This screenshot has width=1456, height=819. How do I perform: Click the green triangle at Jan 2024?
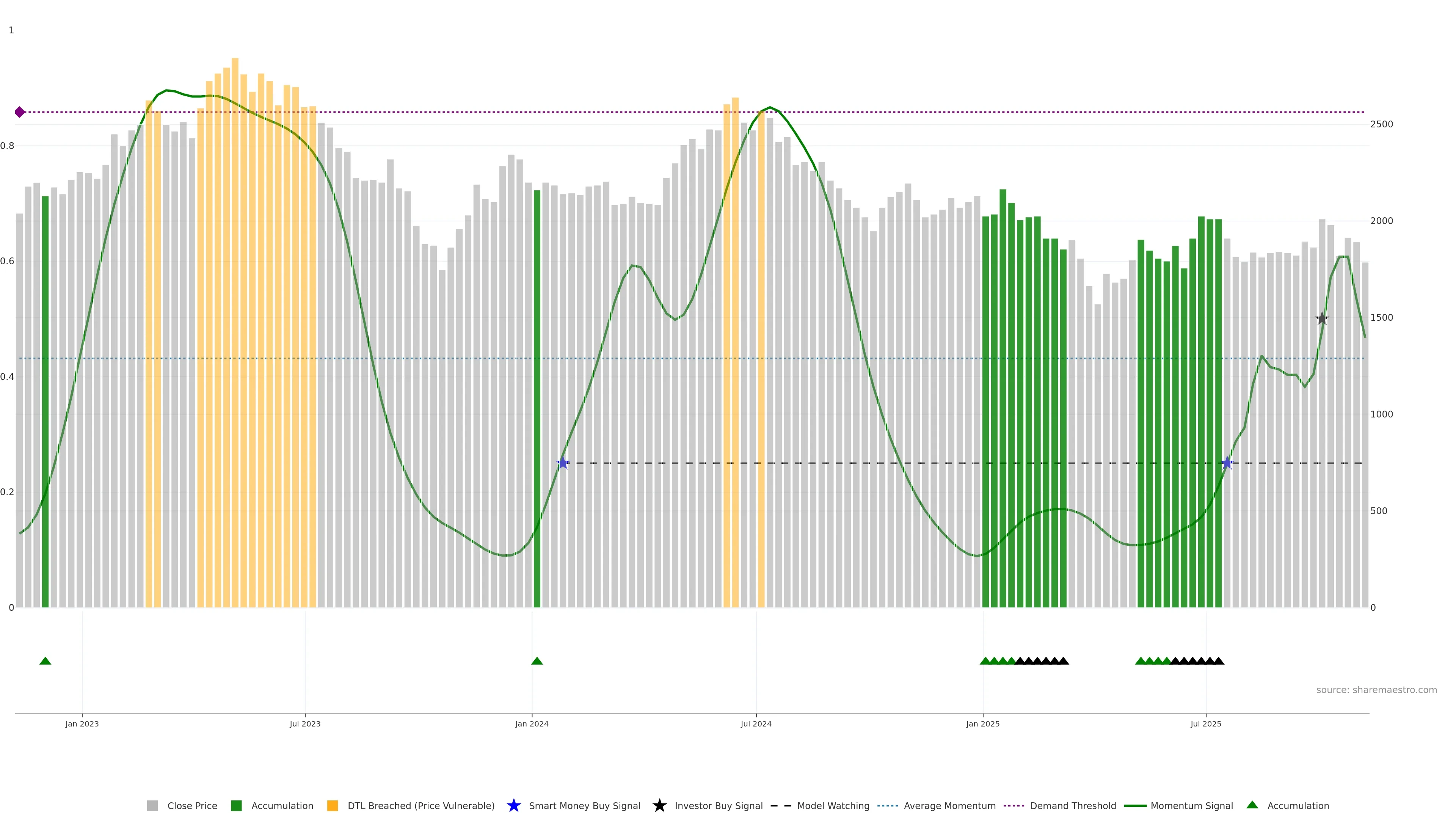coord(537,661)
